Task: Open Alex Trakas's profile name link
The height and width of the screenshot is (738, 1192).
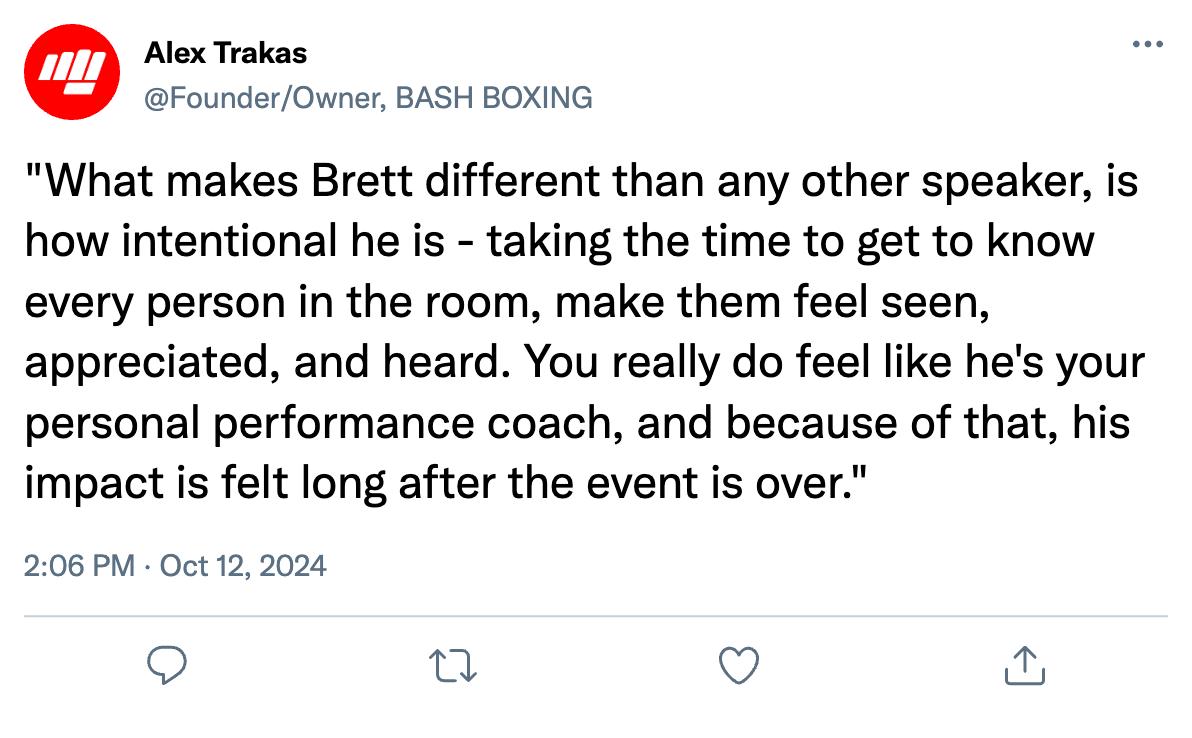Action: click(x=226, y=52)
